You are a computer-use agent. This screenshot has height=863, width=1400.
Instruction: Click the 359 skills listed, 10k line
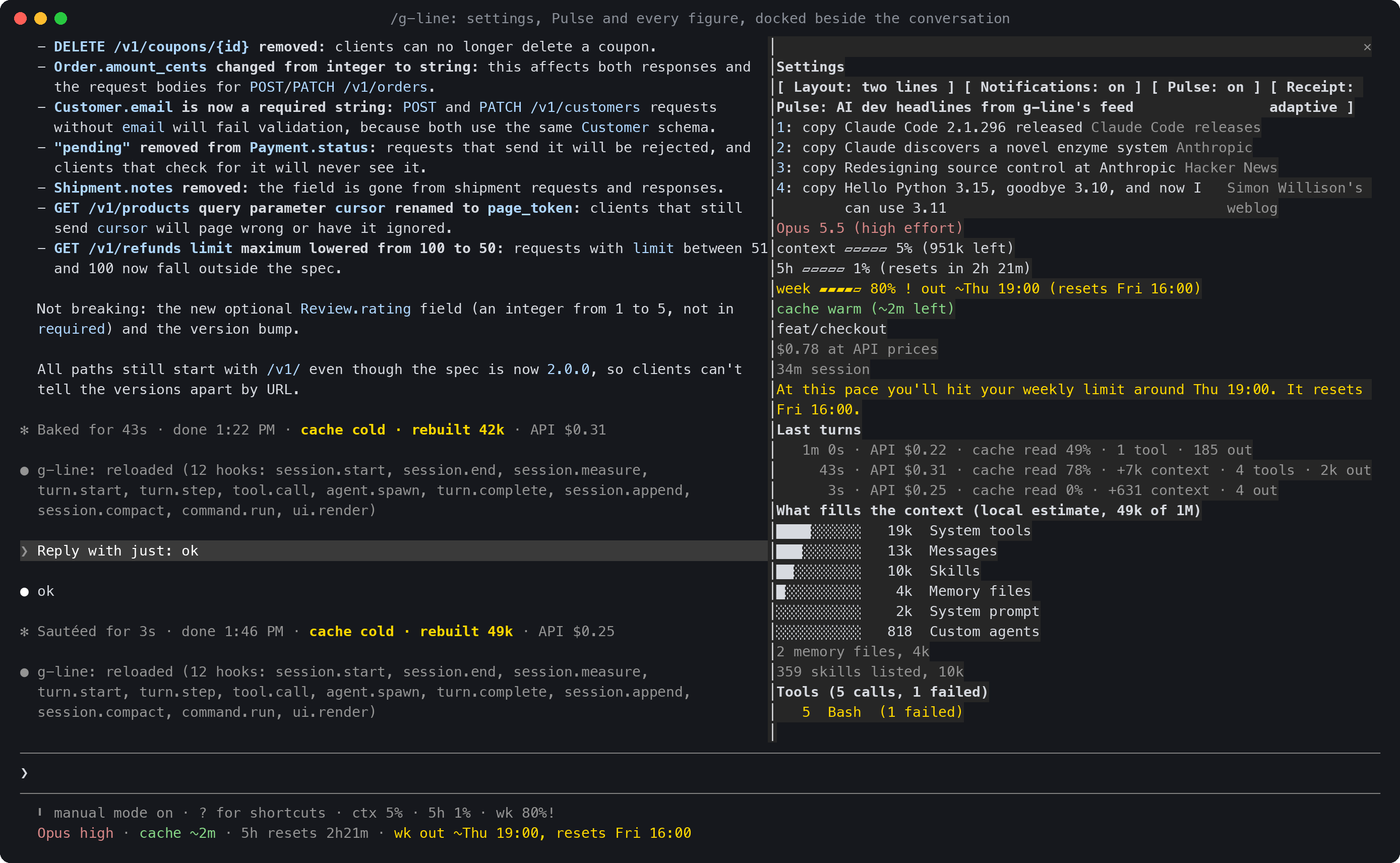[870, 672]
